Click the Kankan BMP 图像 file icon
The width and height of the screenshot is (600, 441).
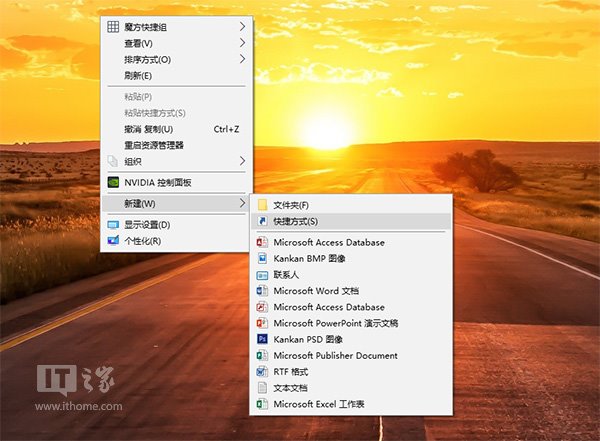pyautogui.click(x=262, y=258)
